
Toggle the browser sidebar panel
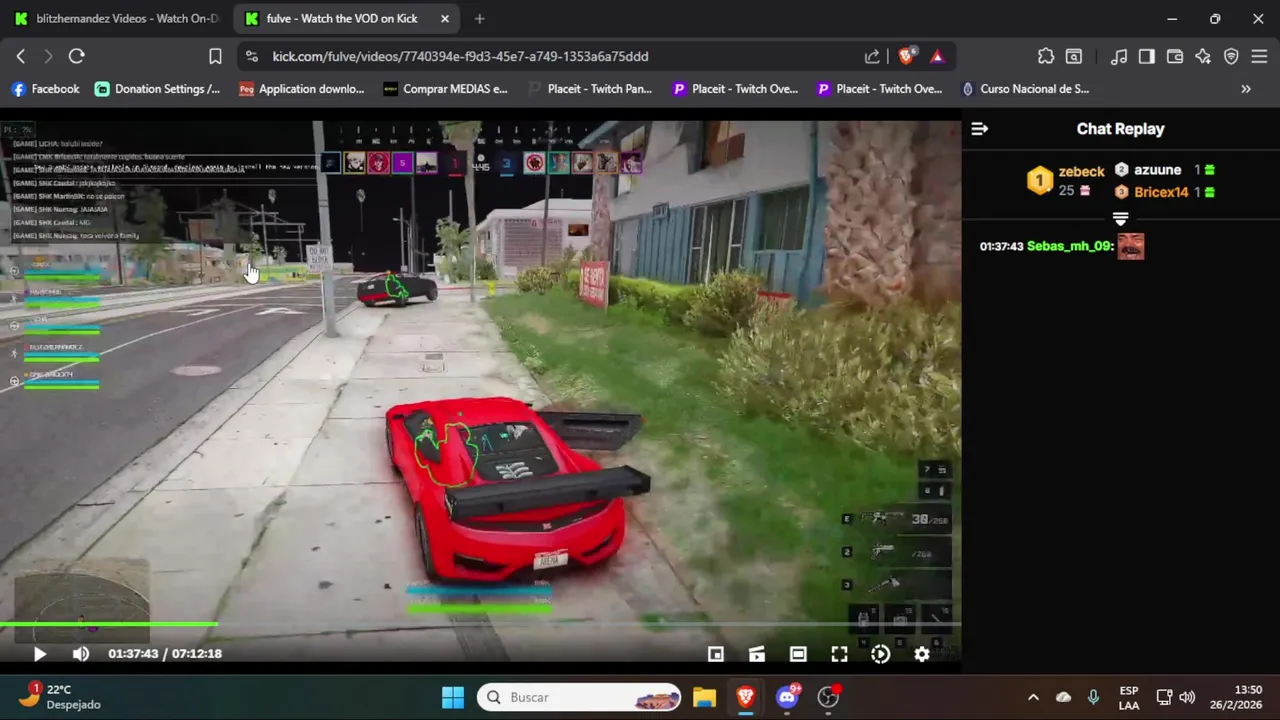point(1147,57)
